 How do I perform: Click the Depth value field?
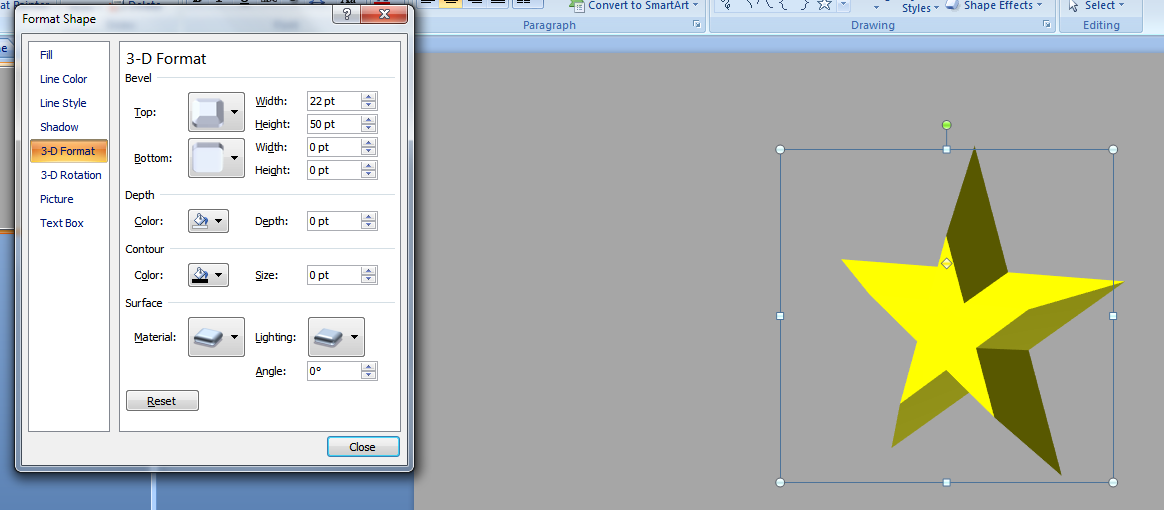point(334,221)
